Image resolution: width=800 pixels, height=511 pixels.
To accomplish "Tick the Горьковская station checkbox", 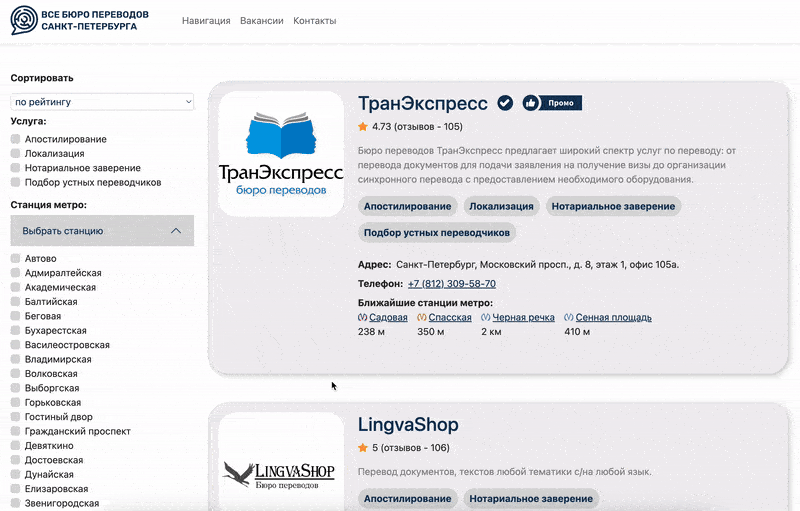I will [15, 402].
